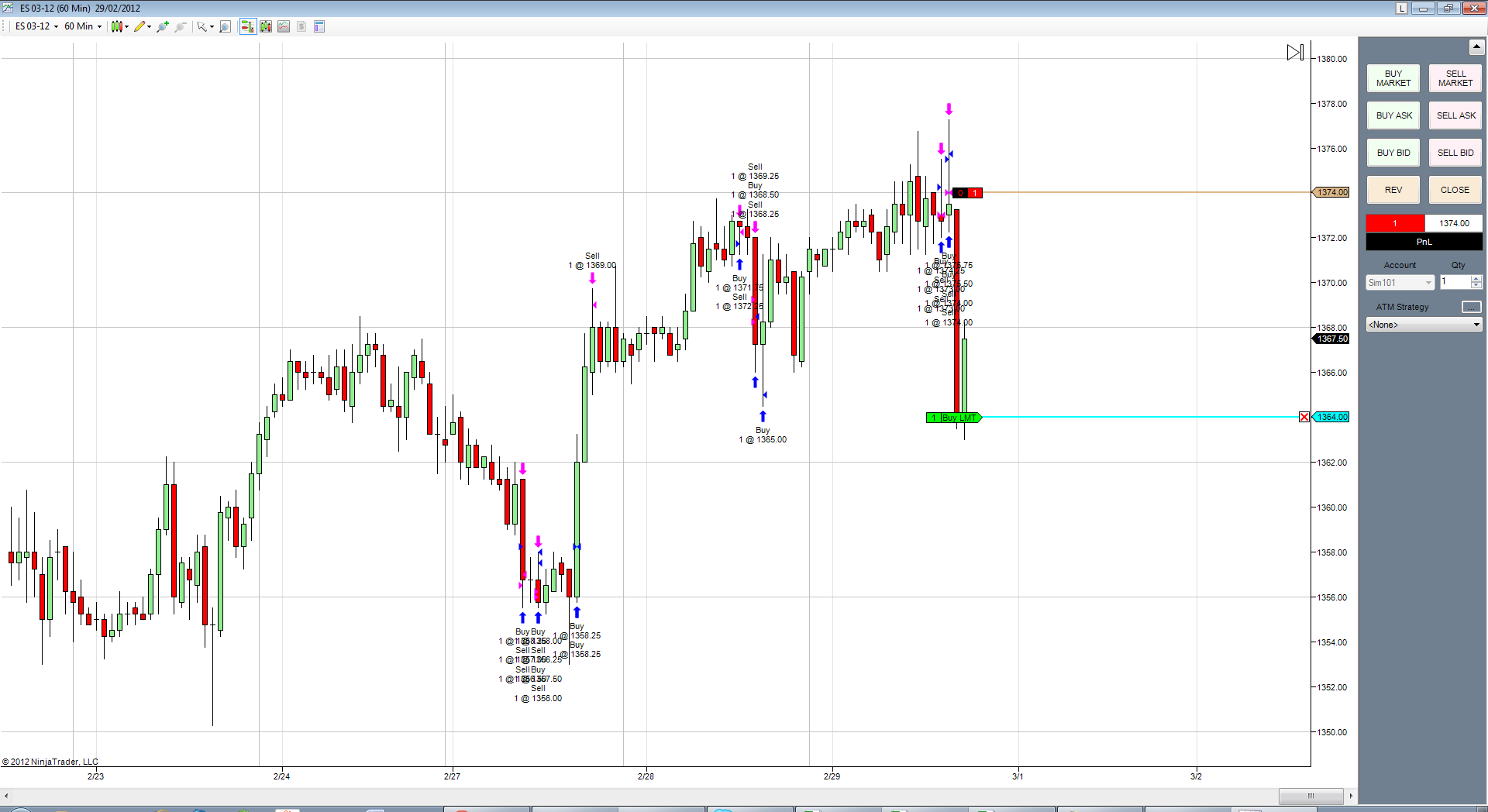Click the 2/27 date label on time axis

(452, 776)
